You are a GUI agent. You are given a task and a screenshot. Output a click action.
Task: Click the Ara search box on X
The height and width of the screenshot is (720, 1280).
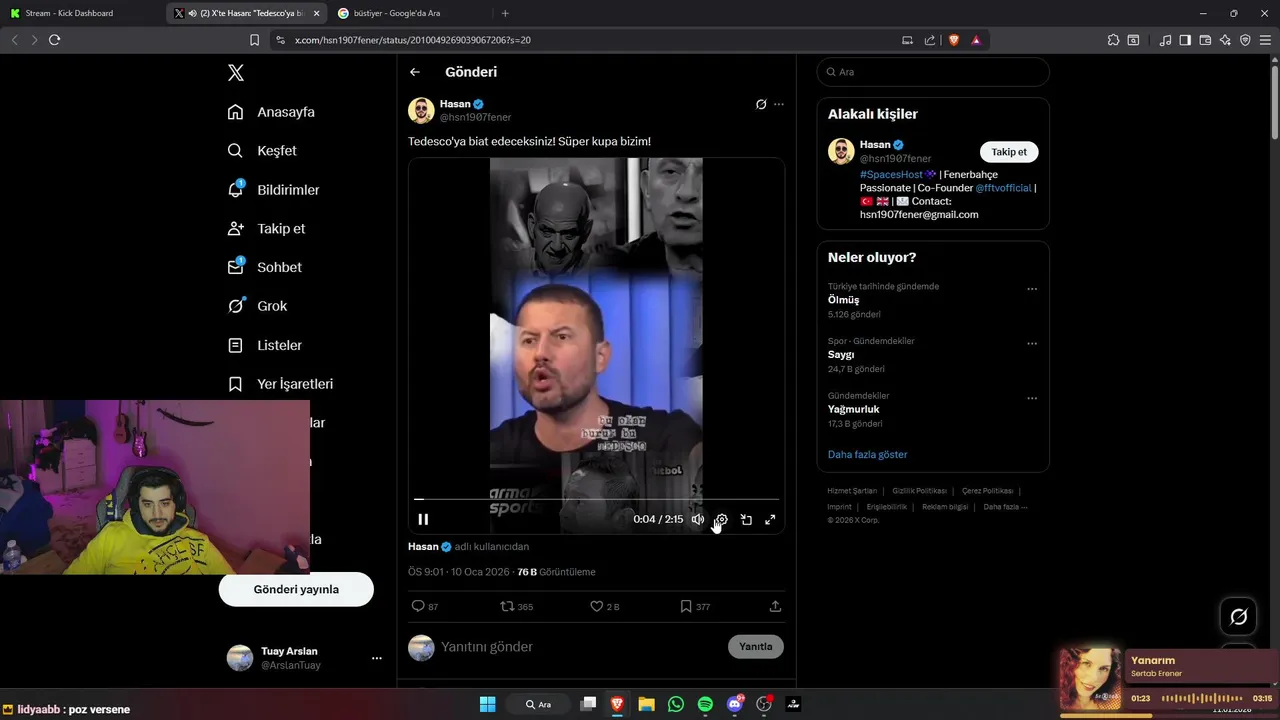point(933,72)
